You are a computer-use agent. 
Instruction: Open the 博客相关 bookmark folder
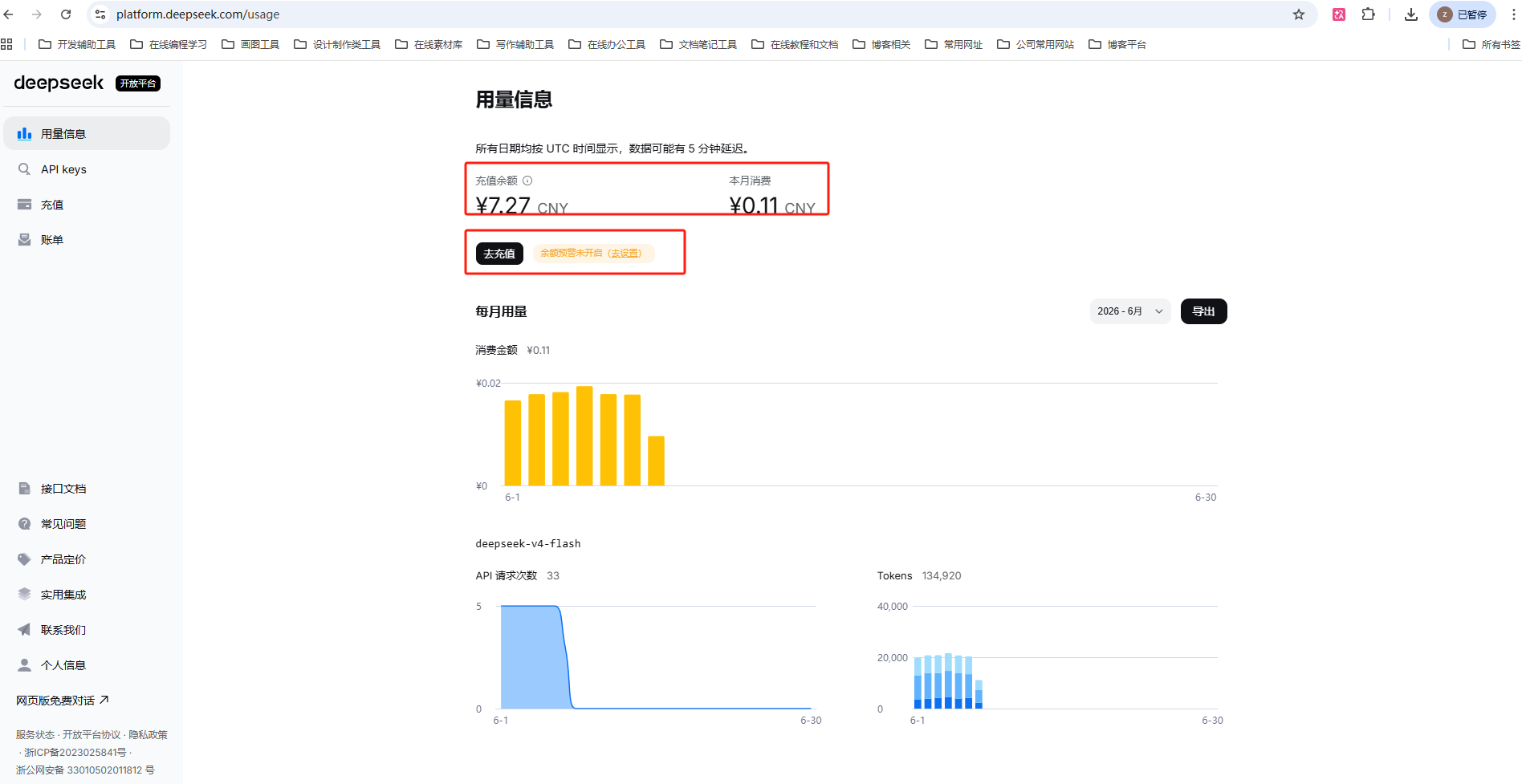tap(882, 44)
